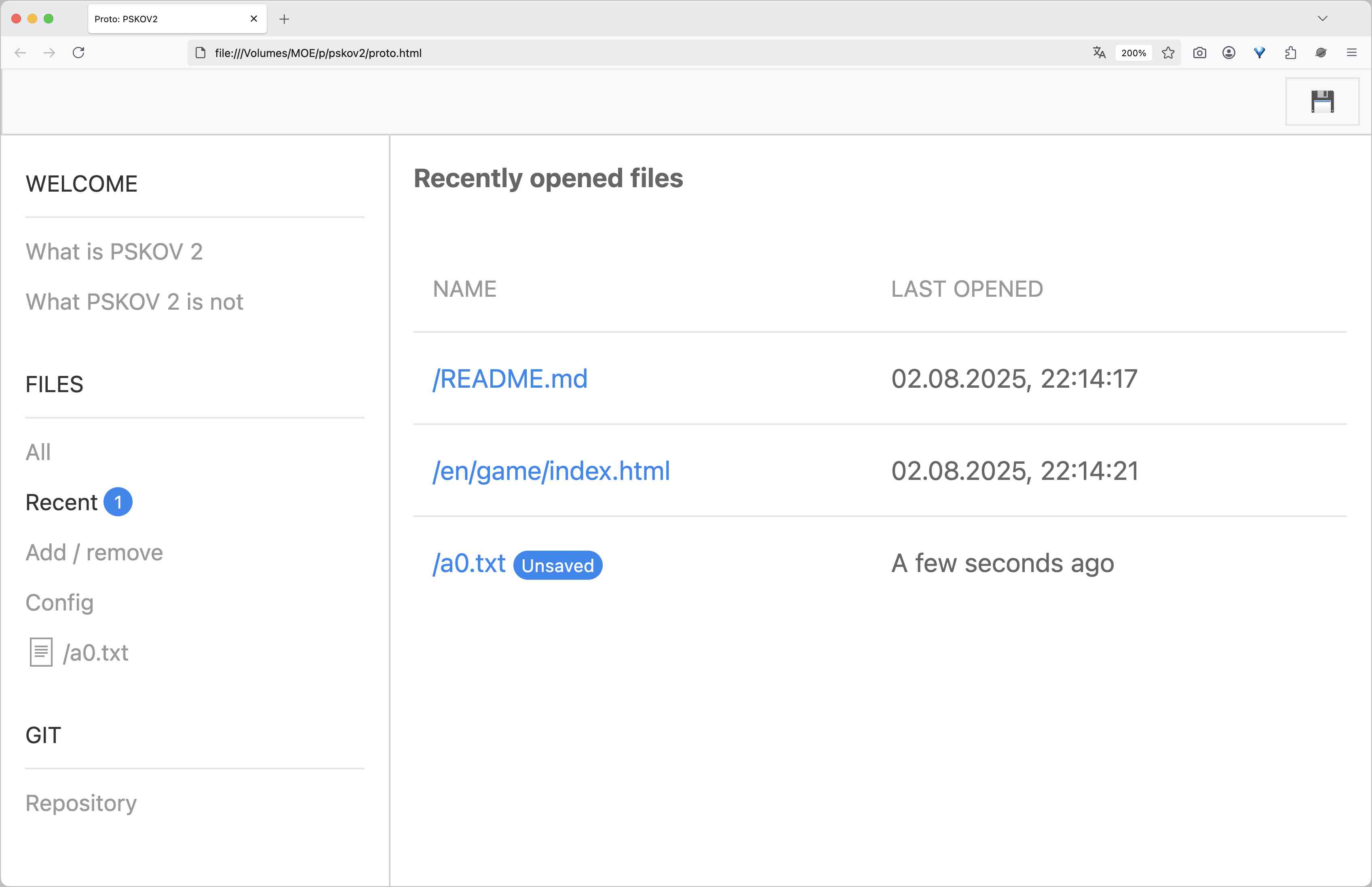
Task: Select Add / remove in Files menu
Action: 95,552
